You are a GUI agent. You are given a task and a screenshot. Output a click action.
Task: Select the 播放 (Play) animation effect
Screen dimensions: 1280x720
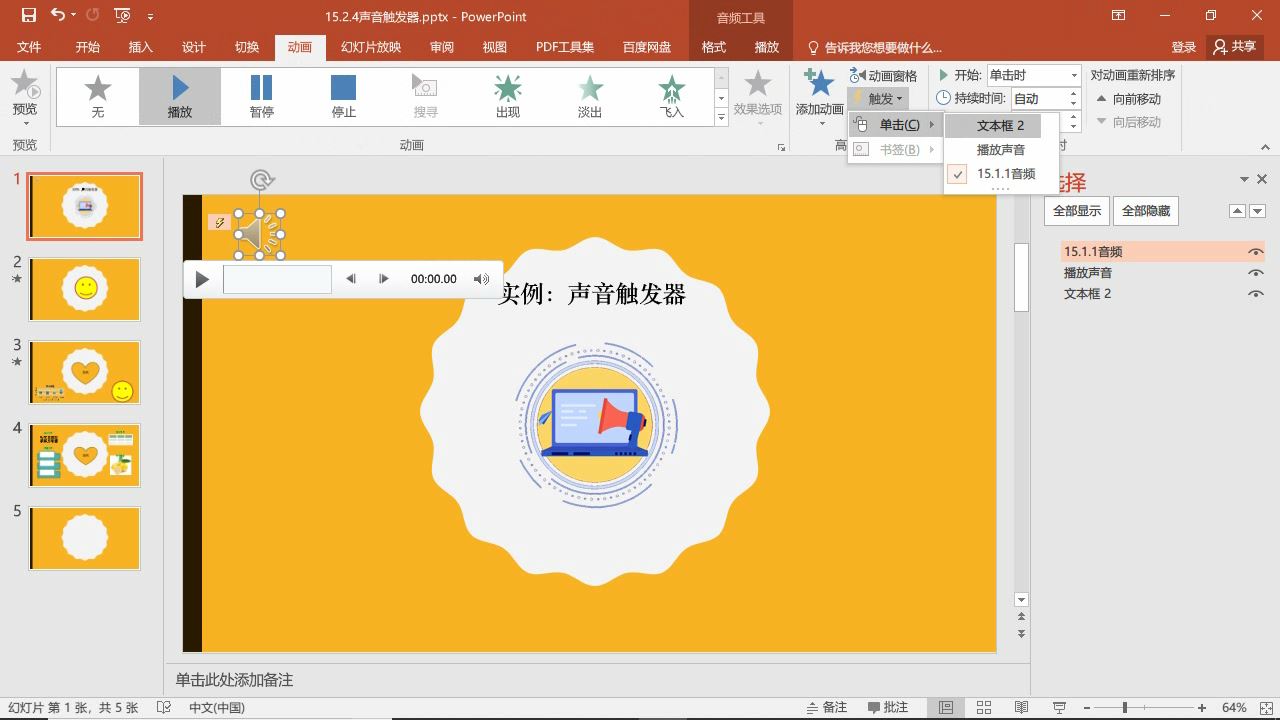[x=180, y=96]
